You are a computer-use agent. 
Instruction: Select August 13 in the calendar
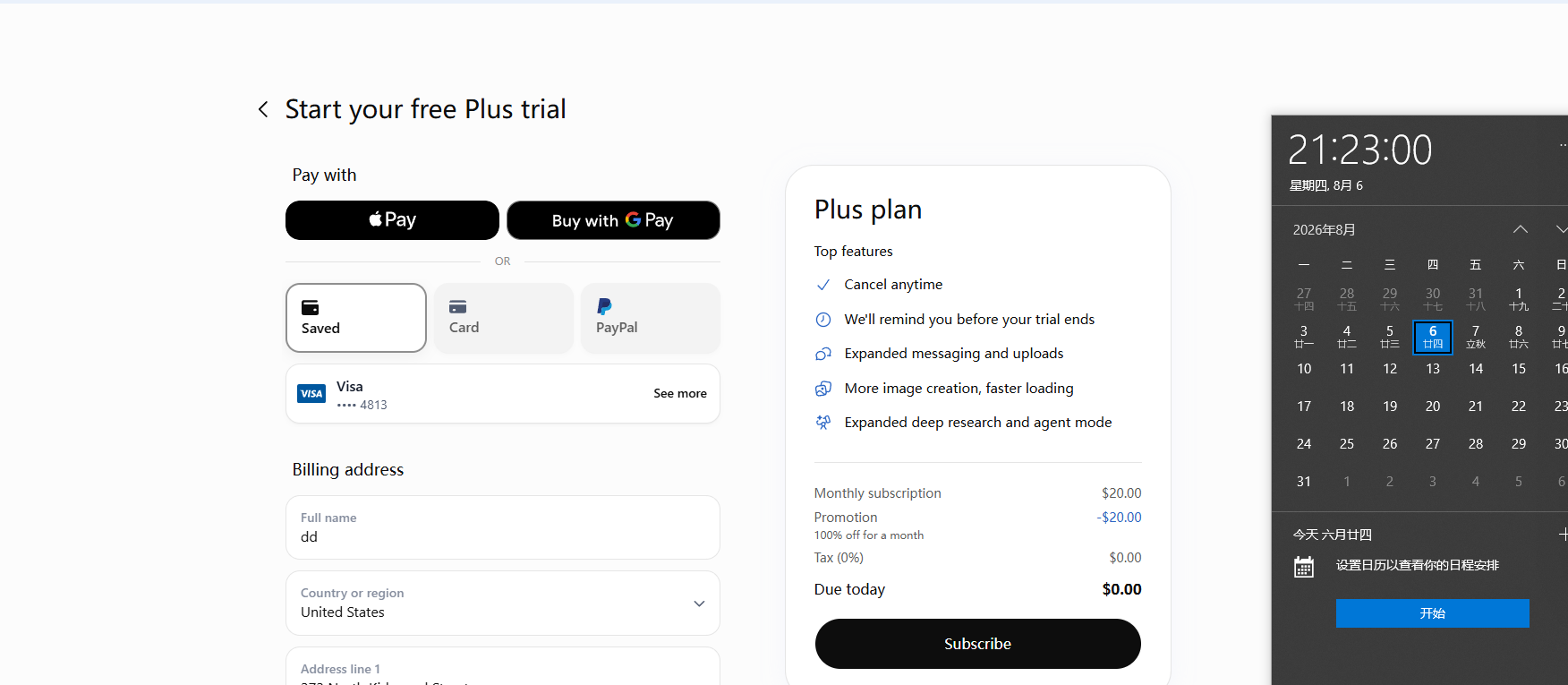(x=1433, y=369)
